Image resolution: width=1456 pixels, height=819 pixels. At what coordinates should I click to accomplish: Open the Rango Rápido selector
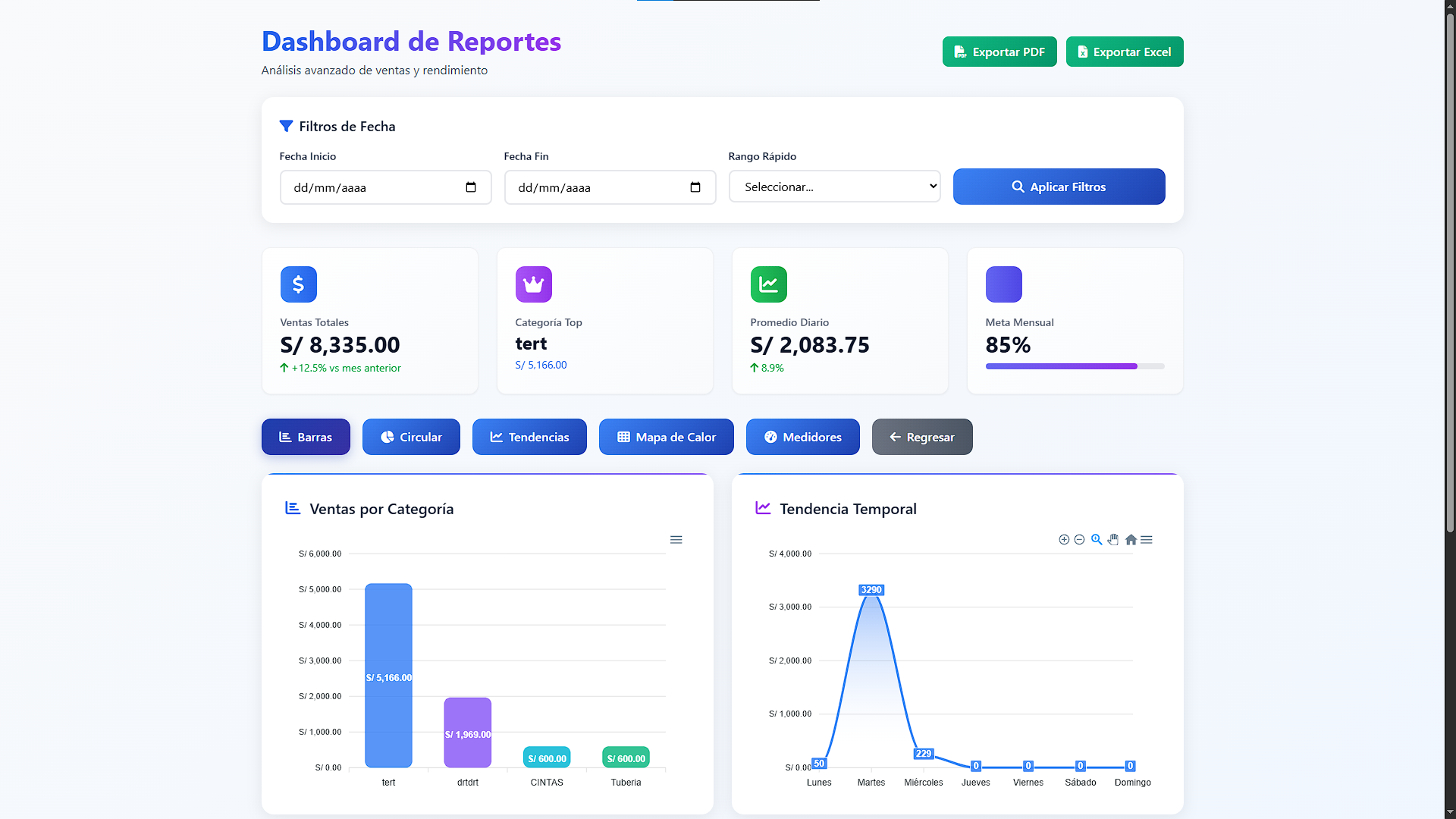click(x=834, y=187)
